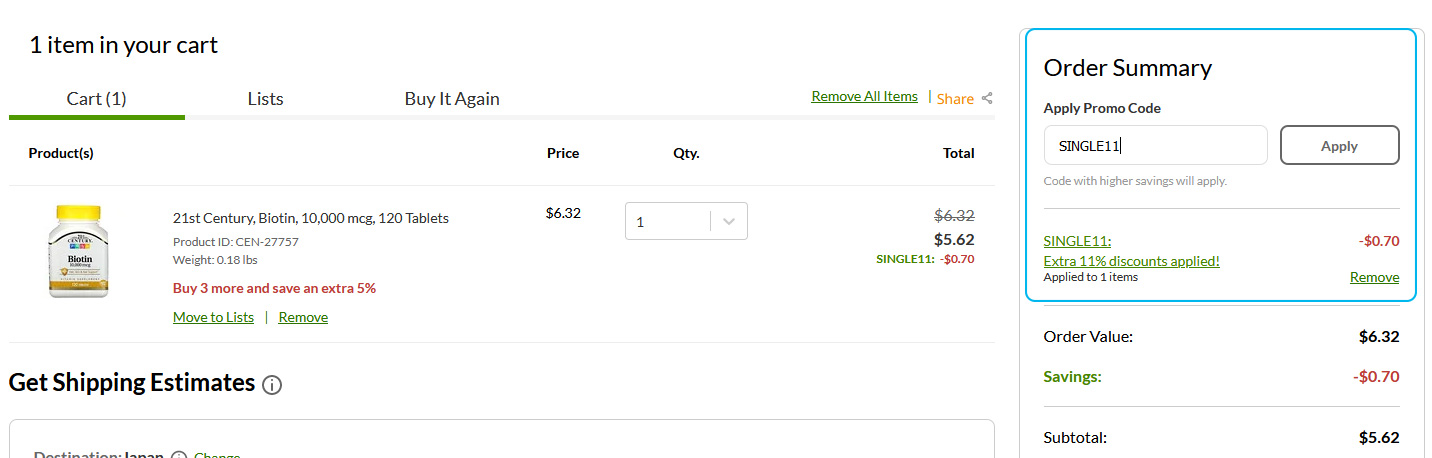
Task: Open the Lists tab
Action: pyautogui.click(x=265, y=99)
